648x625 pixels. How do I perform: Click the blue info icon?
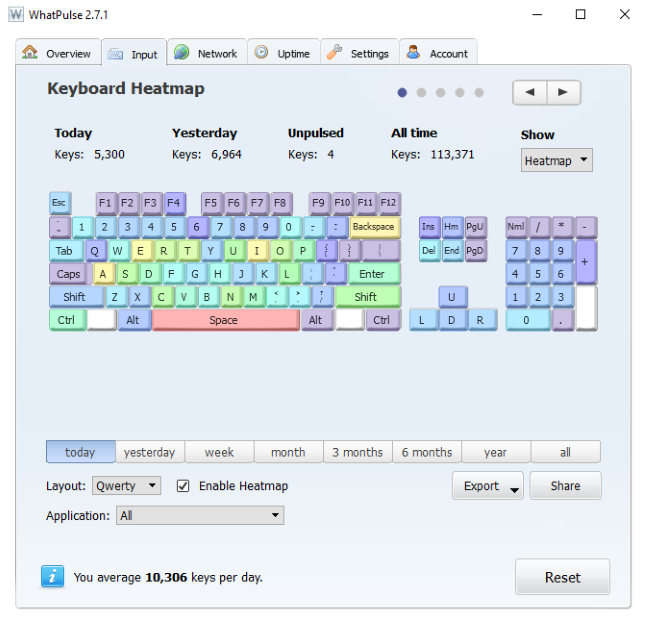pos(52,576)
